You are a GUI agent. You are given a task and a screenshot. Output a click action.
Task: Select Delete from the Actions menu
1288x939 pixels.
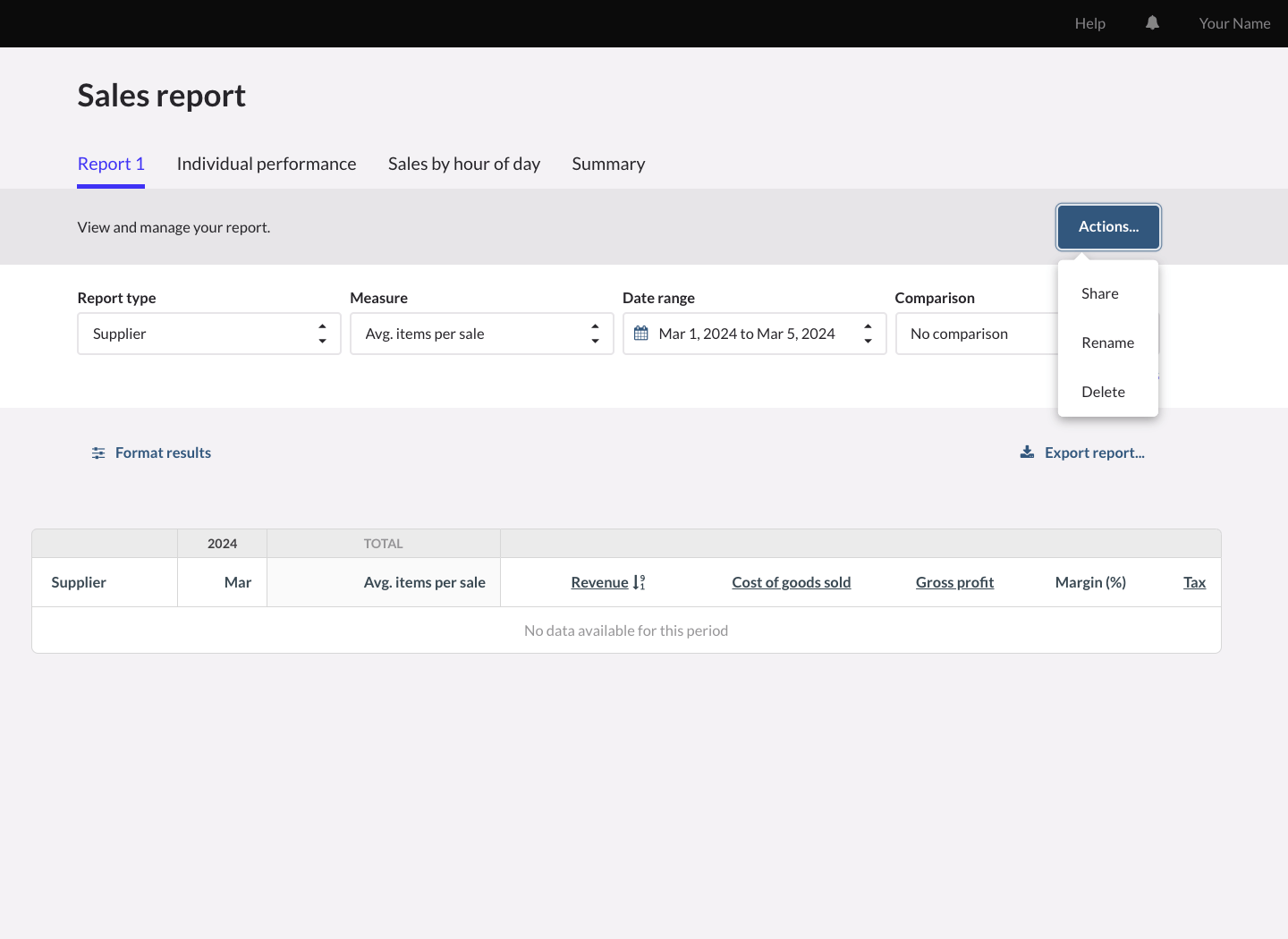click(1103, 393)
